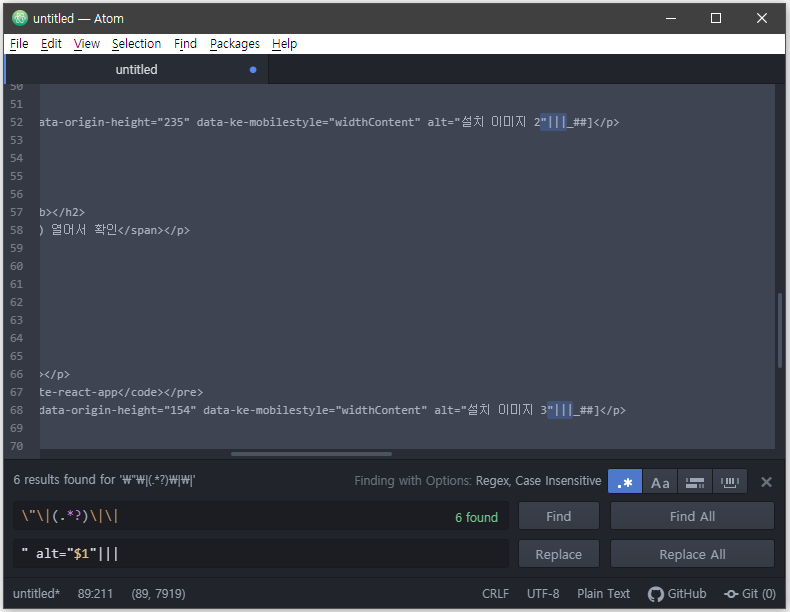The height and width of the screenshot is (612, 790).
Task: Click the modified dot on untitled tab
Action: click(253, 70)
